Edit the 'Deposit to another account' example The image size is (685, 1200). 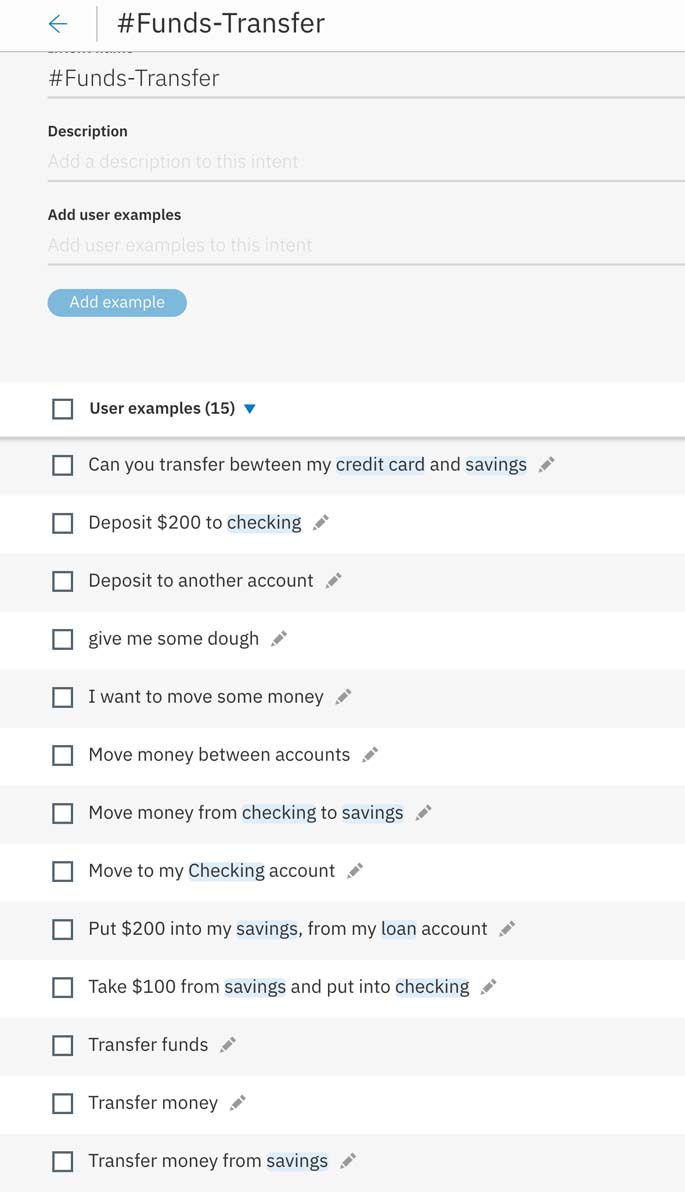(x=334, y=581)
